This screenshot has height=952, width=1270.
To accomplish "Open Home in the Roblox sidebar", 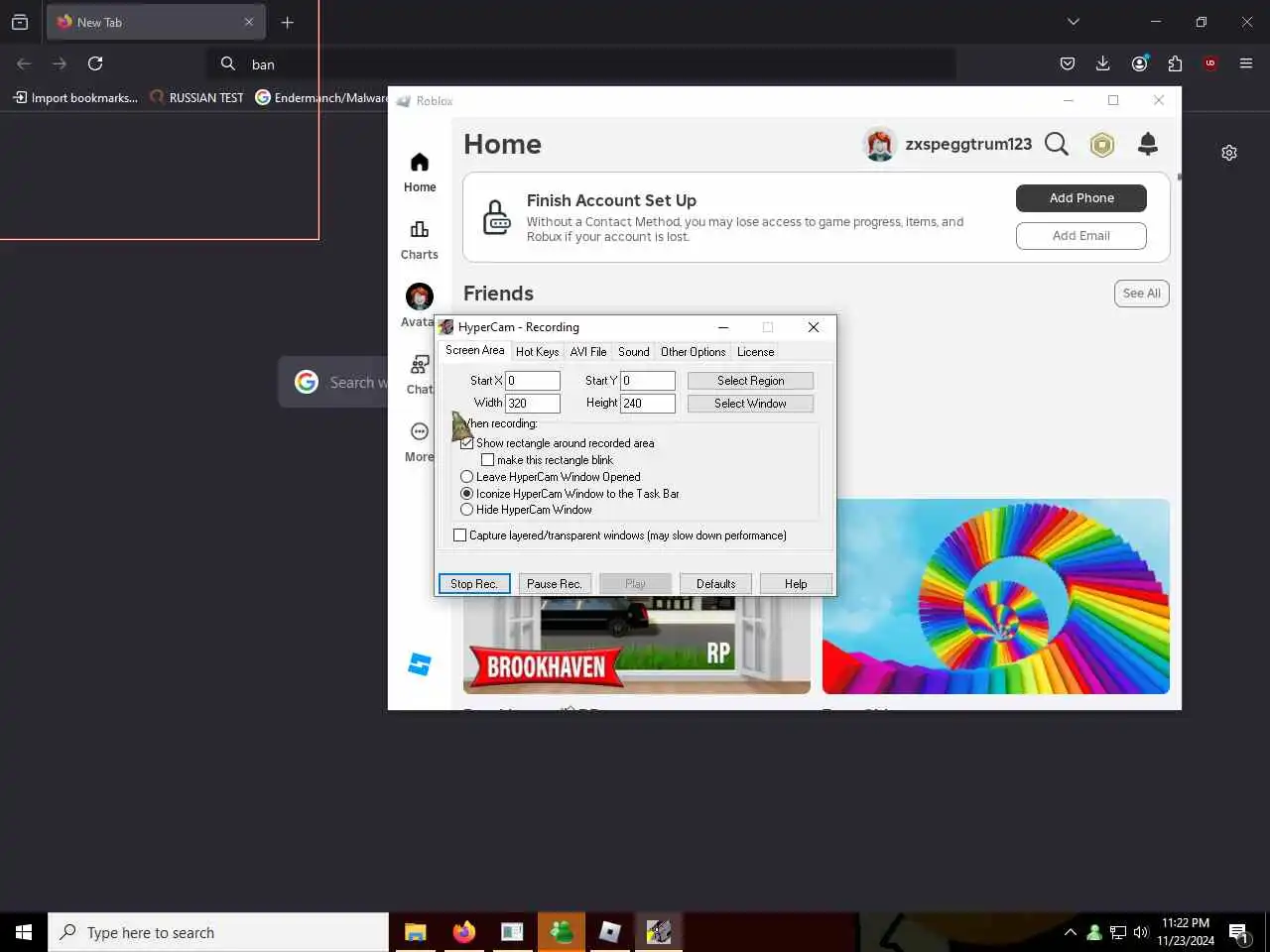I will pos(420,173).
